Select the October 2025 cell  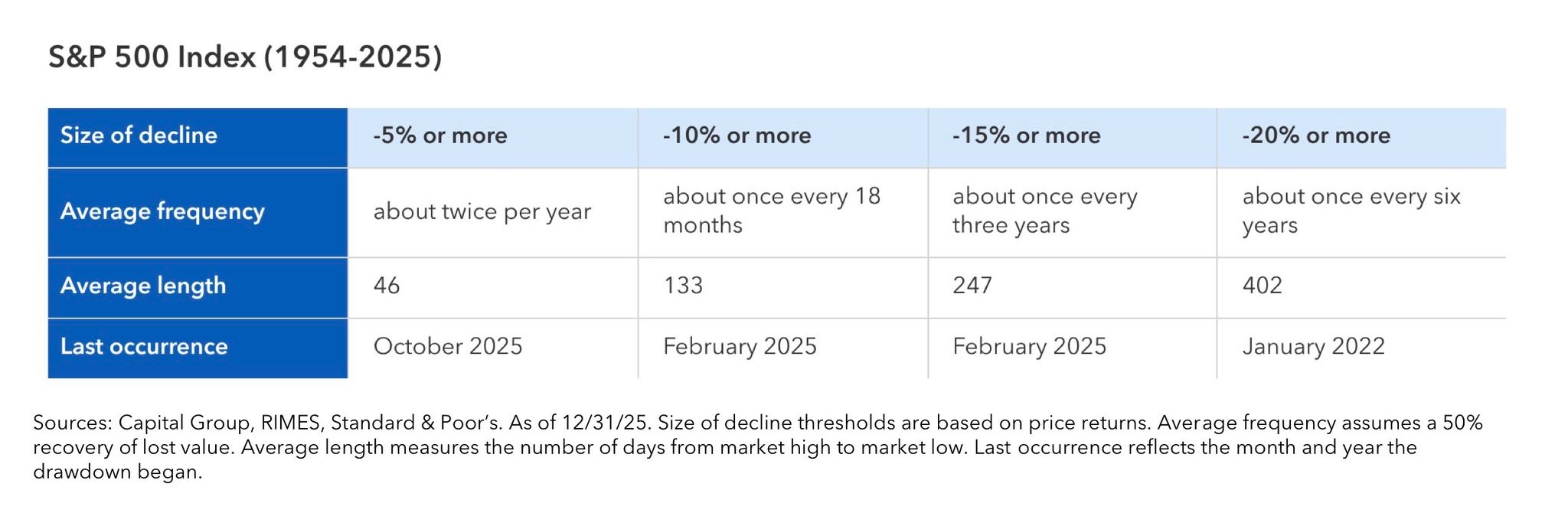point(447,346)
